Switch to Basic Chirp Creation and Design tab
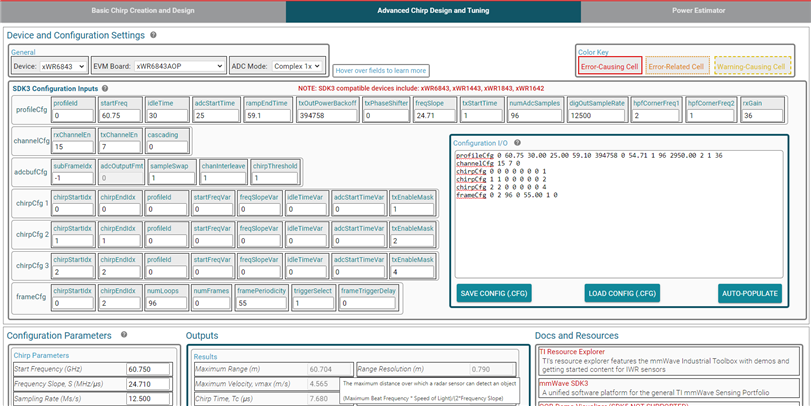This screenshot has height=406, width=811. pyautogui.click(x=143, y=10)
